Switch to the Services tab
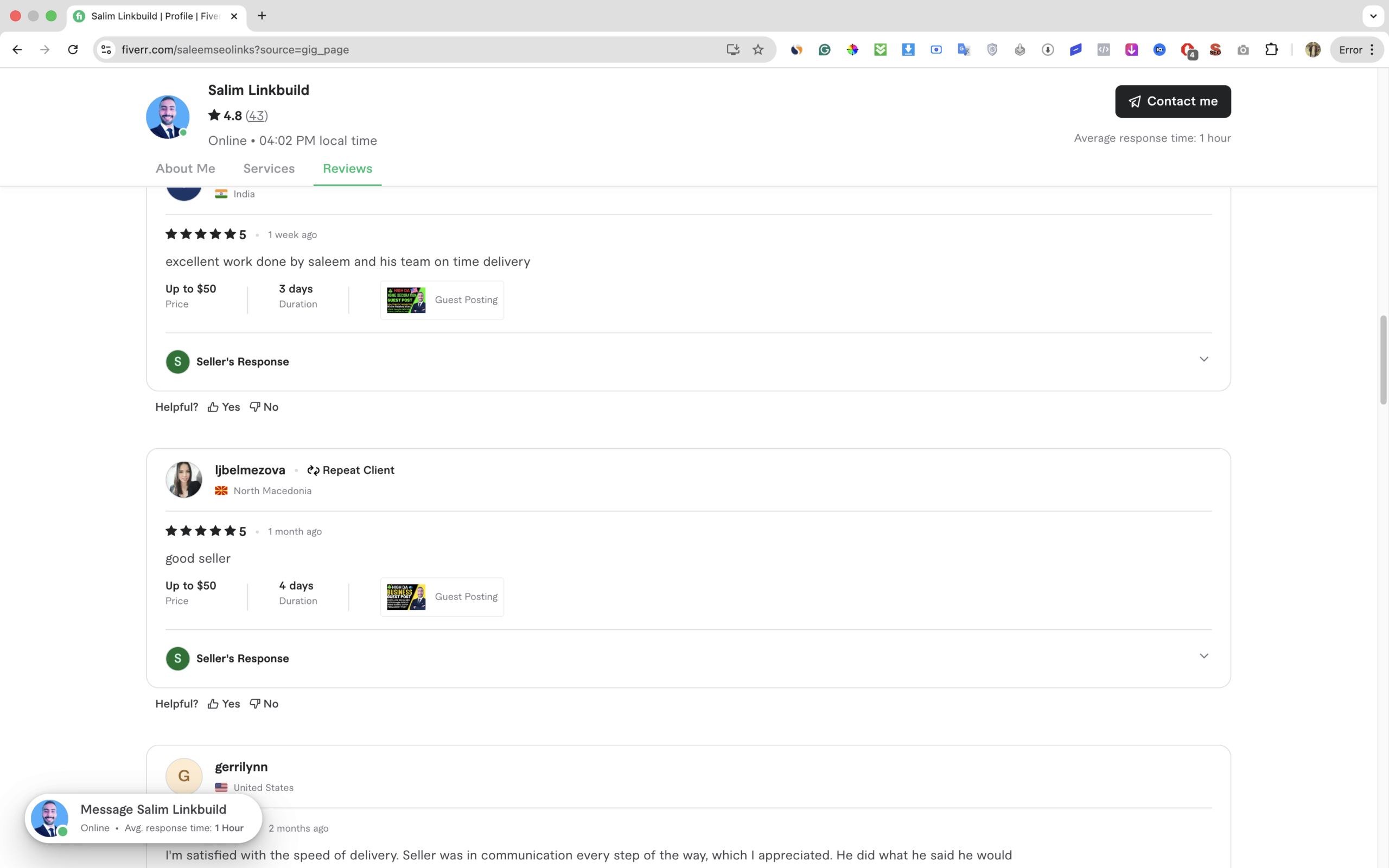The image size is (1389, 868). 269,169
